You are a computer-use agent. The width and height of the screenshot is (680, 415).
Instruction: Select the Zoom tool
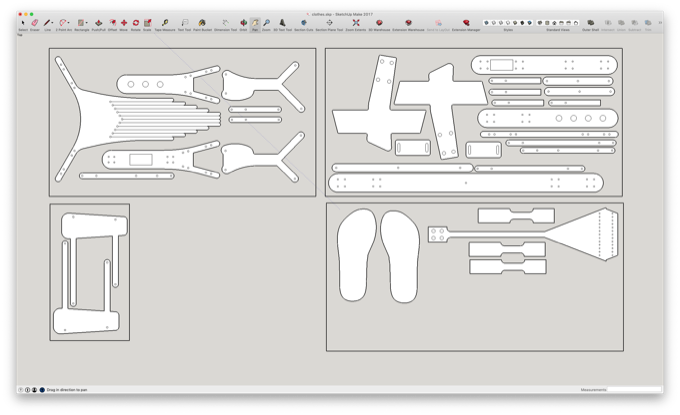[267, 23]
